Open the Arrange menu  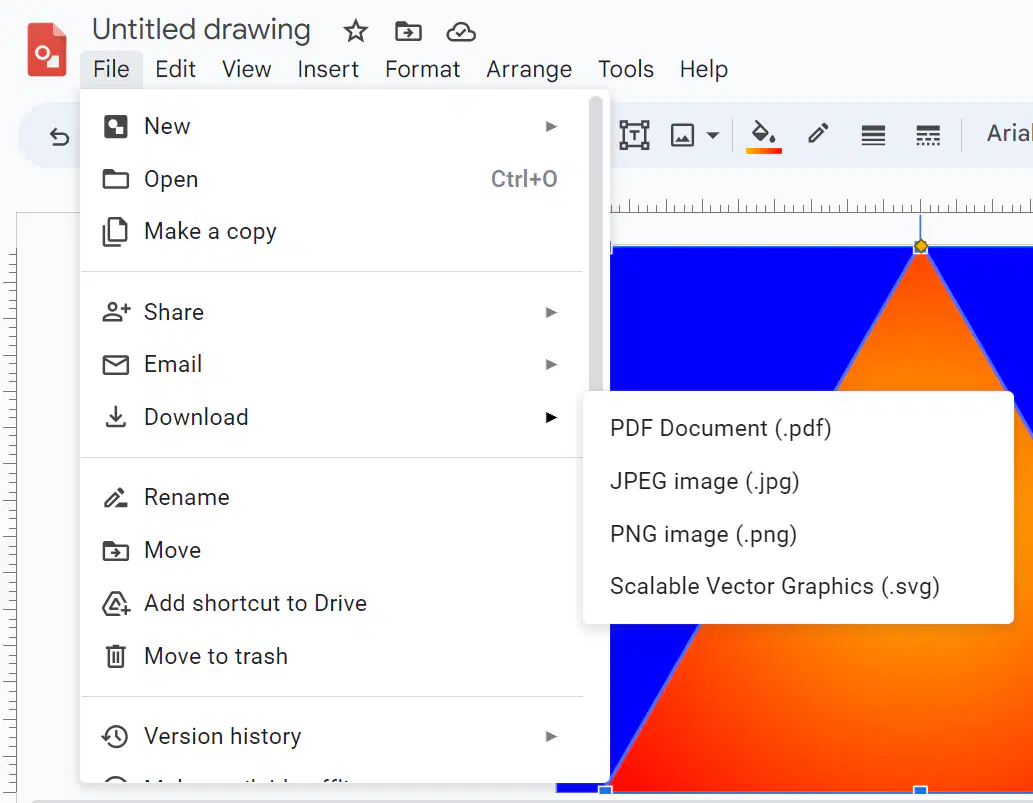click(x=529, y=69)
